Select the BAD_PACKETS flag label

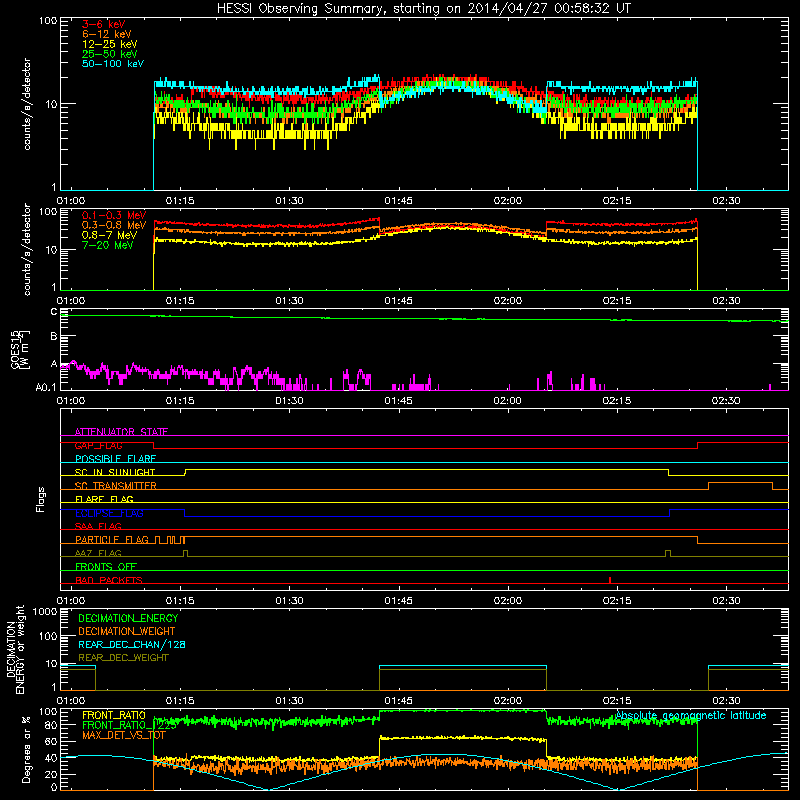click(109, 580)
